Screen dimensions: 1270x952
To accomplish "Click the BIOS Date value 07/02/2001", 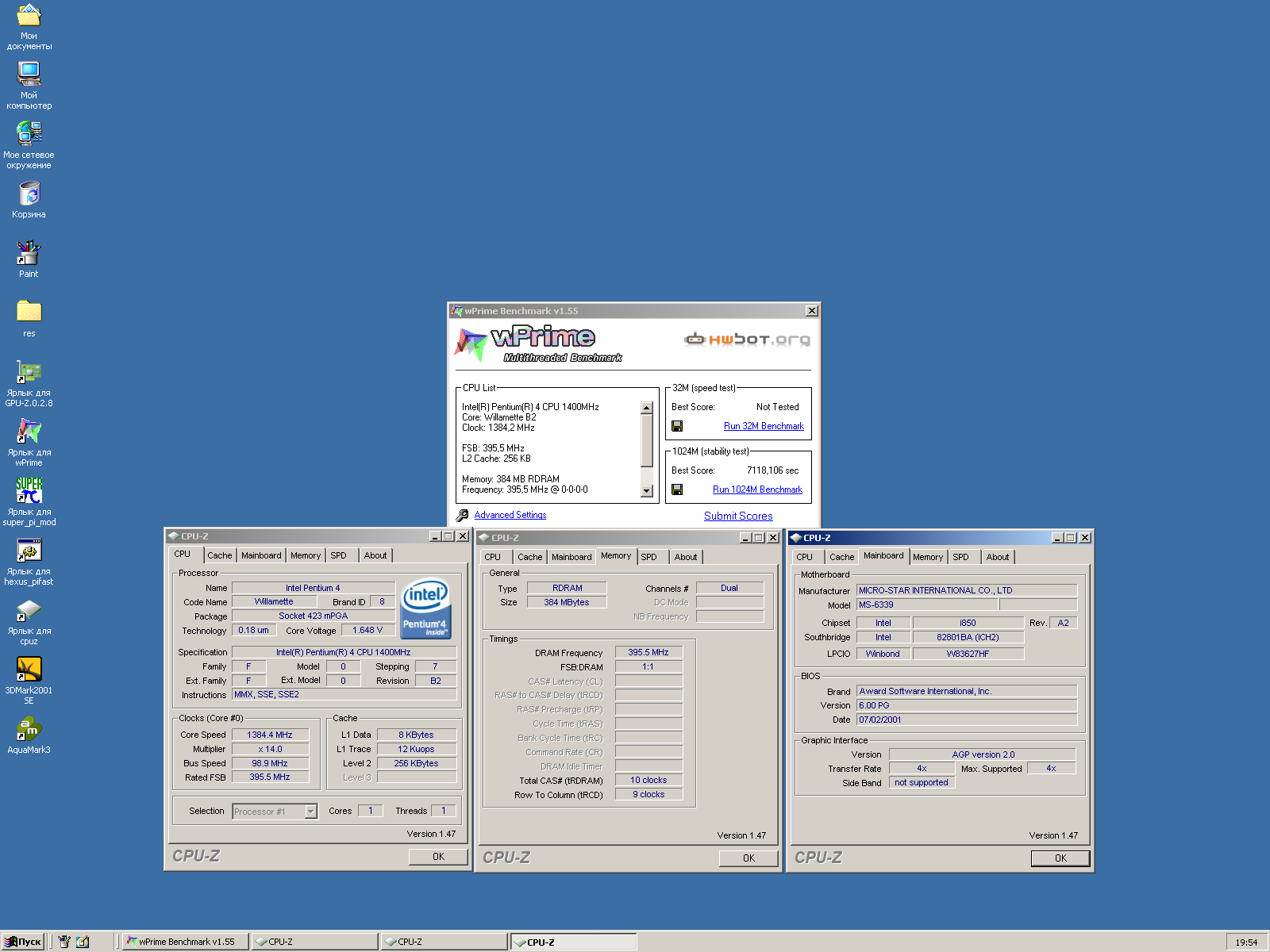I will tap(967, 720).
